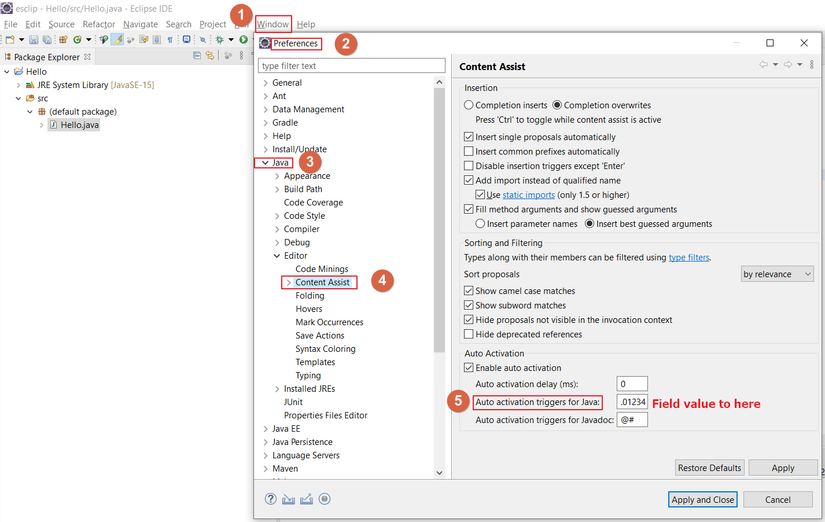This screenshot has width=825, height=522.
Task: Click the Export preferences icon
Action: pos(306,499)
